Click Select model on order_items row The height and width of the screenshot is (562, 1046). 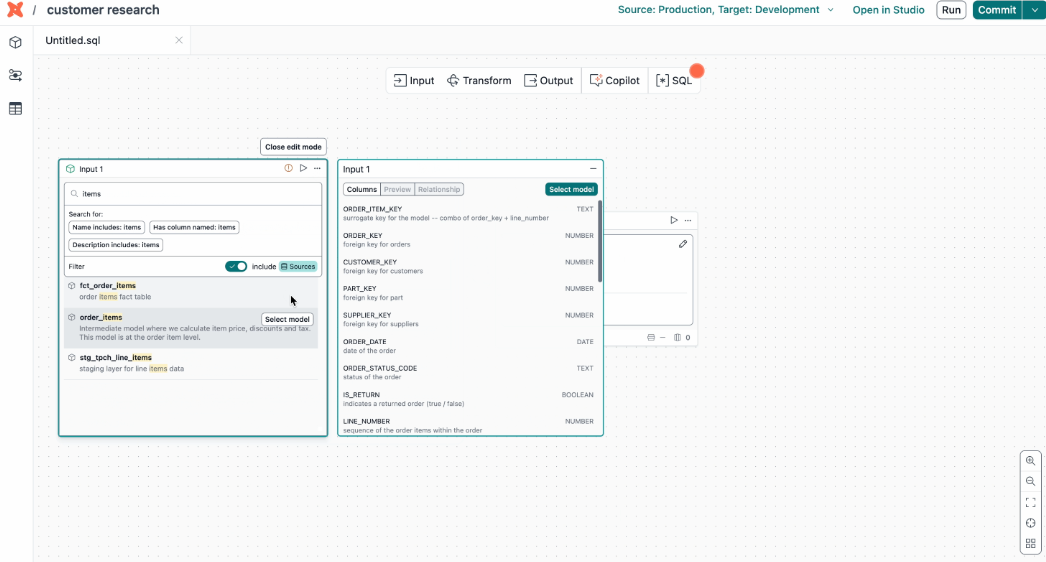287,320
